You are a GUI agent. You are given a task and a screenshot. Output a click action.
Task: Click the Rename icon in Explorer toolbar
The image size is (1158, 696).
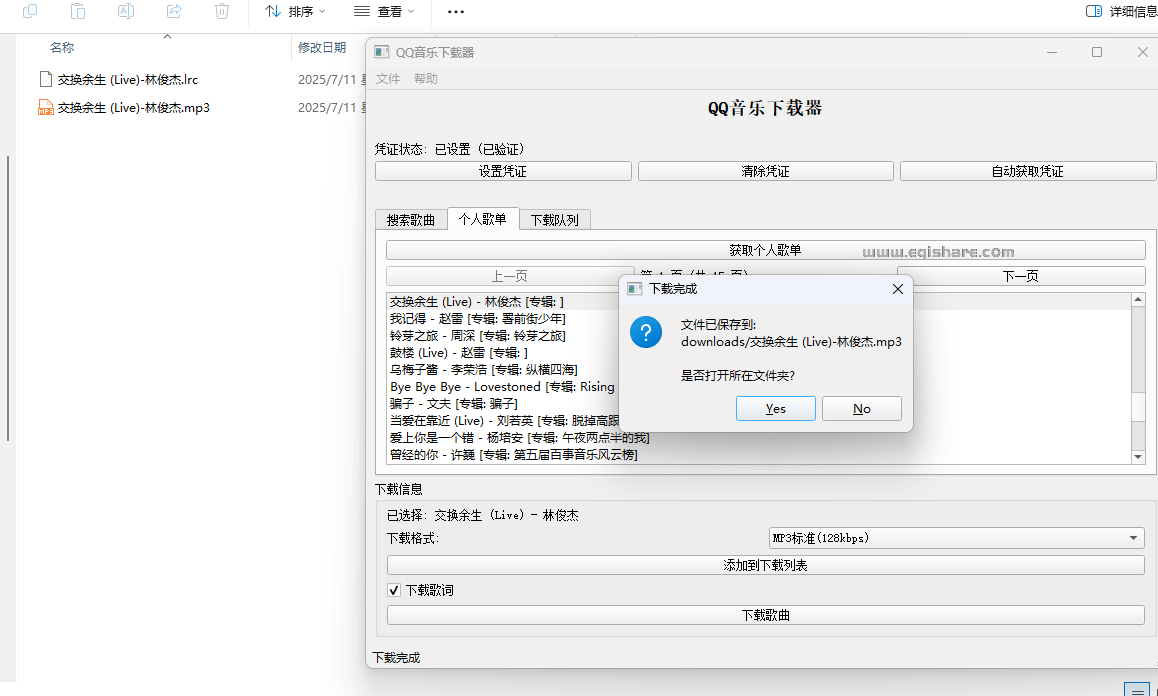(x=125, y=13)
